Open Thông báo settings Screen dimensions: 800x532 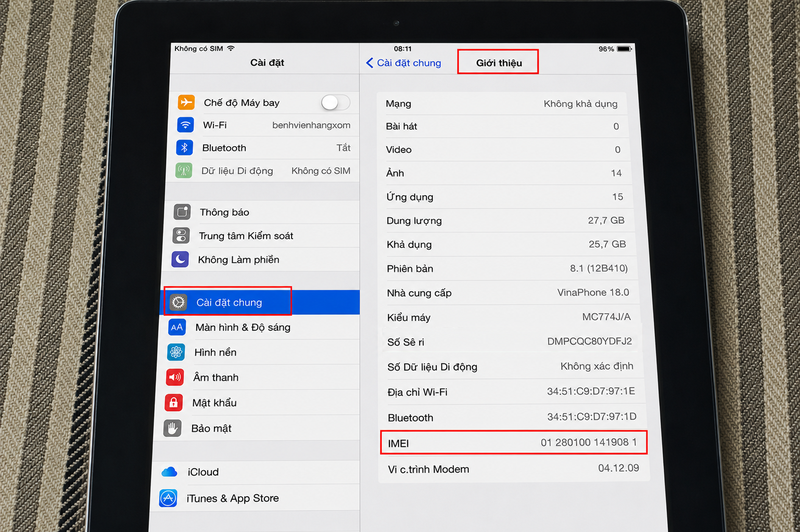pos(263,212)
